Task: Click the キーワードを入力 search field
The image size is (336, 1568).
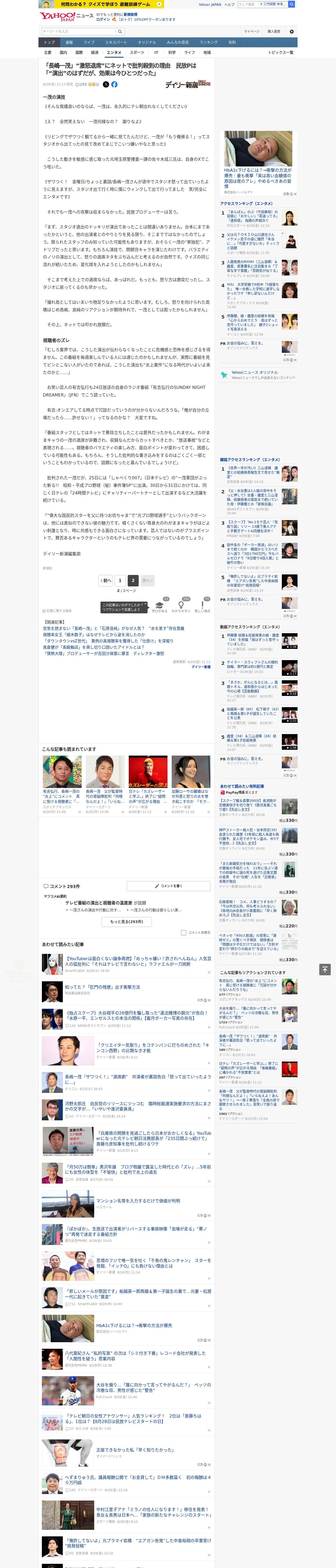Action: (79, 32)
